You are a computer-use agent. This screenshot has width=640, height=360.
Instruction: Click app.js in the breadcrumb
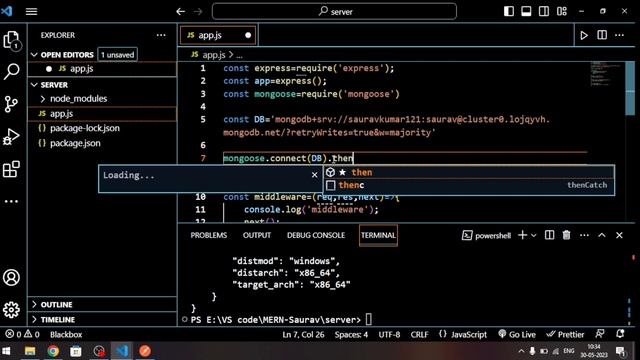tap(214, 55)
